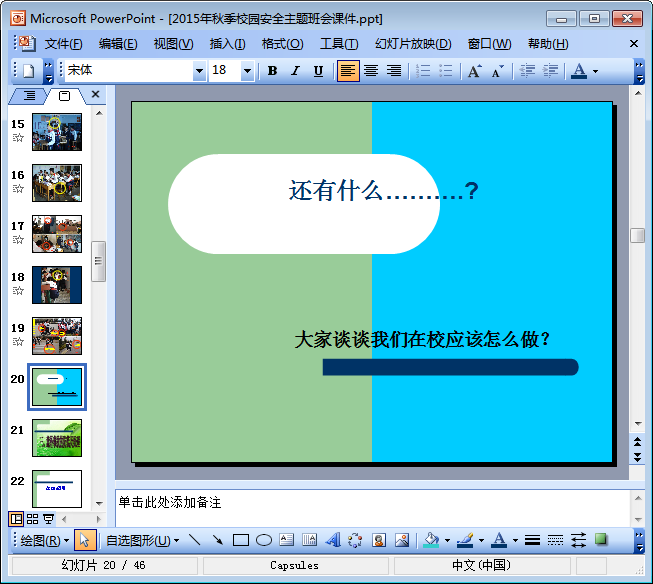Viewport: 653px width, 584px height.
Task: Select slide 17 thumbnail
Action: [57, 234]
